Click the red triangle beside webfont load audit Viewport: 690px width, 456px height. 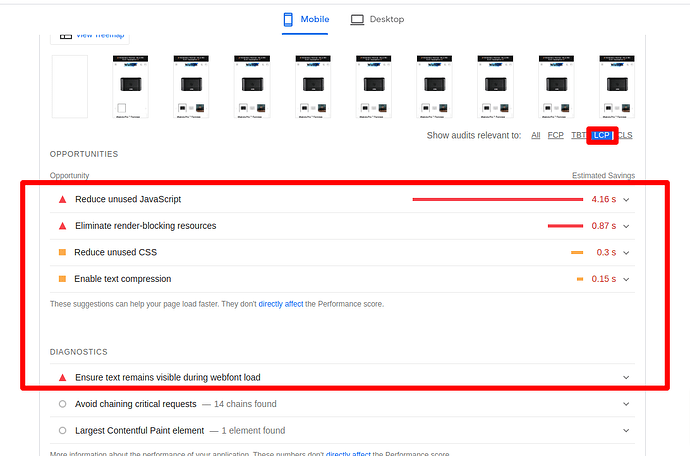point(62,378)
